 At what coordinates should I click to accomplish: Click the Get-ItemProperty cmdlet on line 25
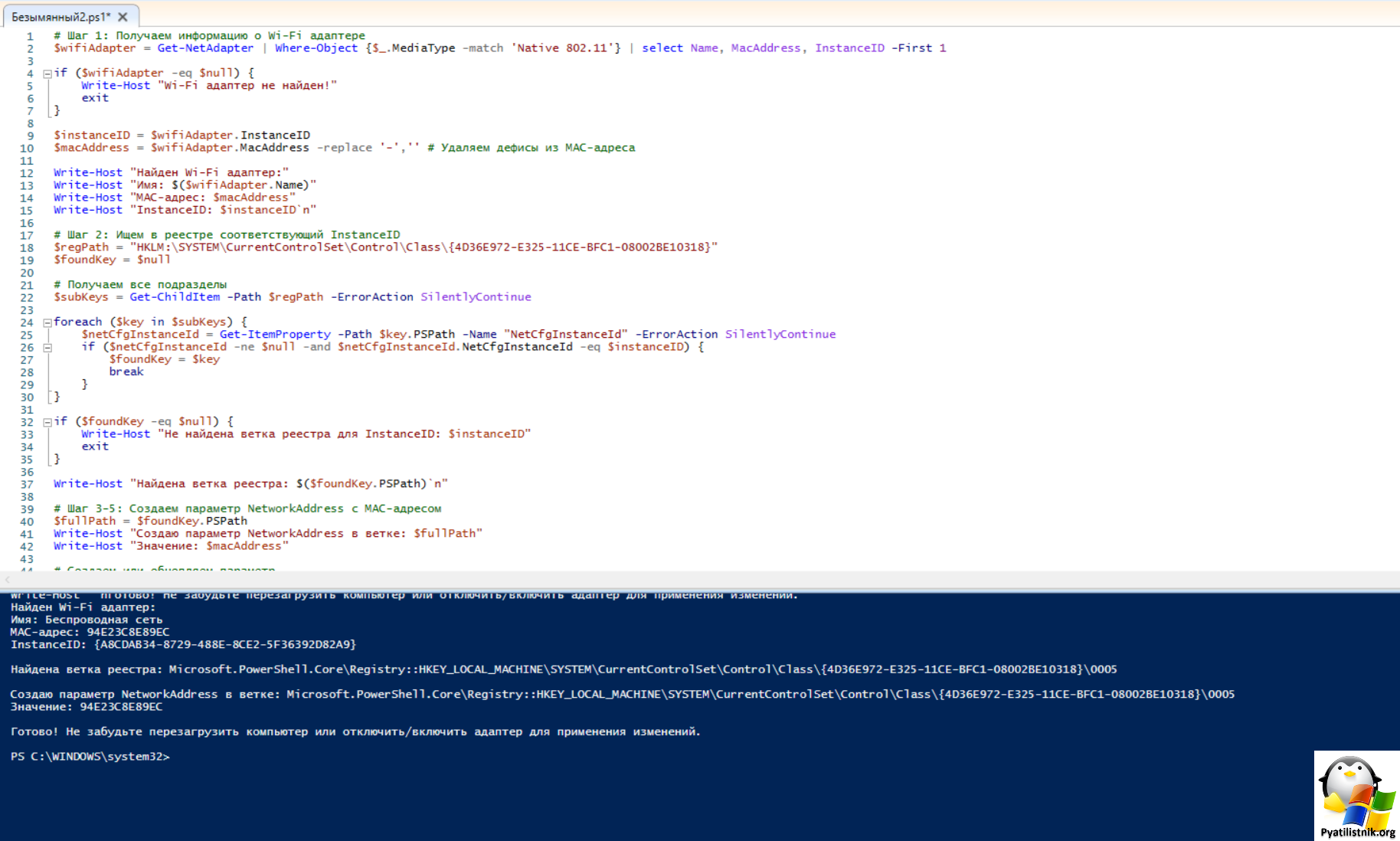[x=275, y=334]
